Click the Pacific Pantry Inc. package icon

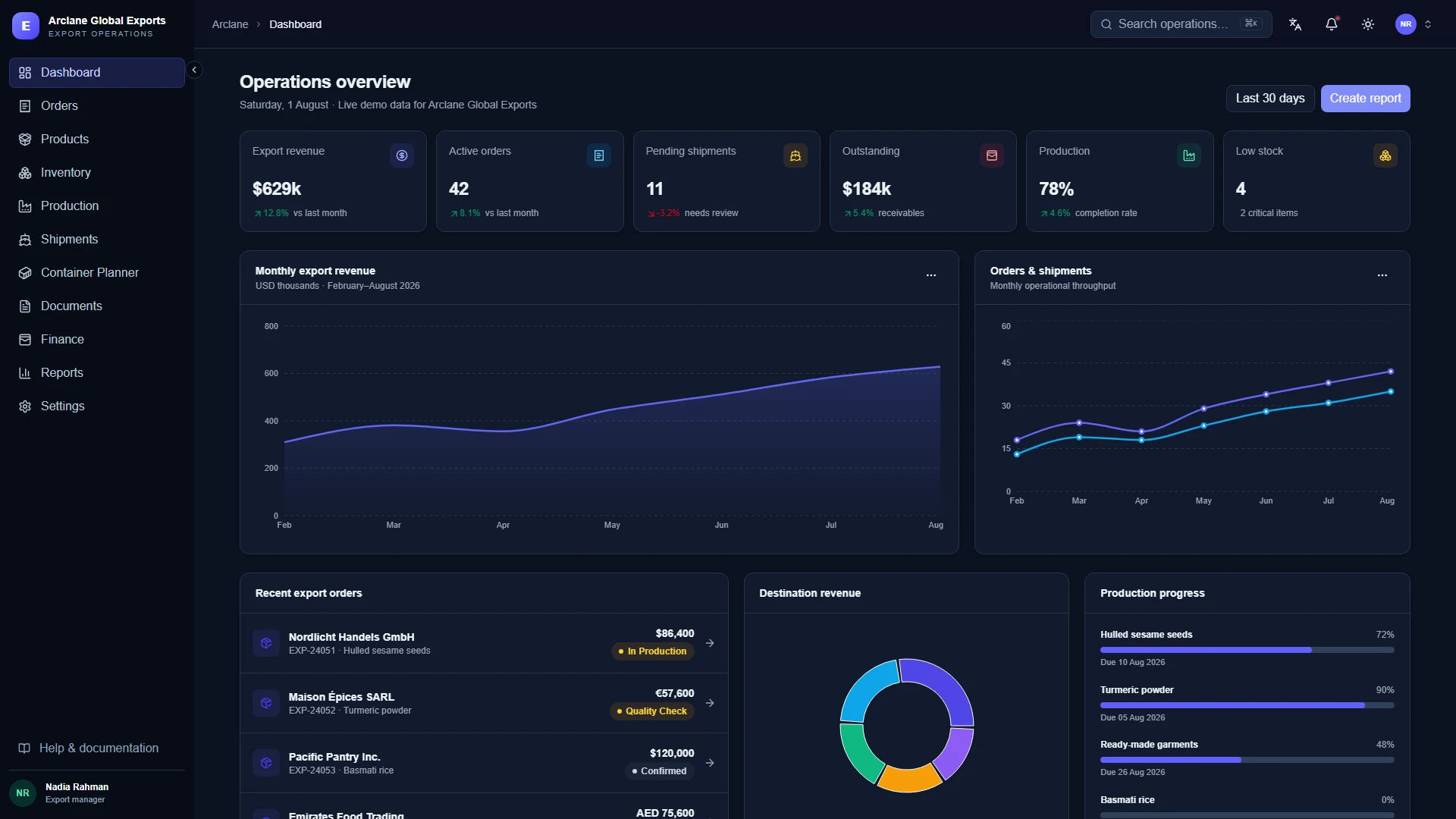coord(266,763)
